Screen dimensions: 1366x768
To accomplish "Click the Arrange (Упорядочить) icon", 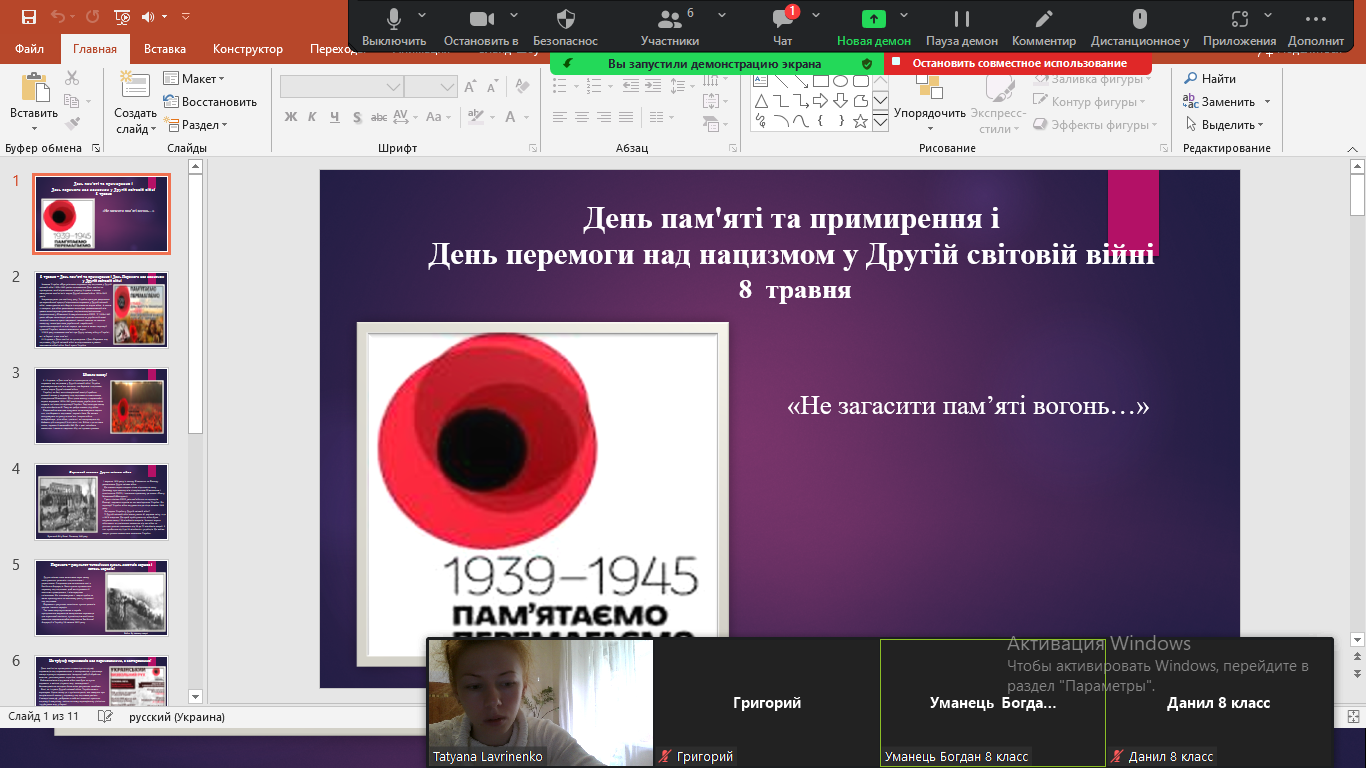I will (x=930, y=88).
